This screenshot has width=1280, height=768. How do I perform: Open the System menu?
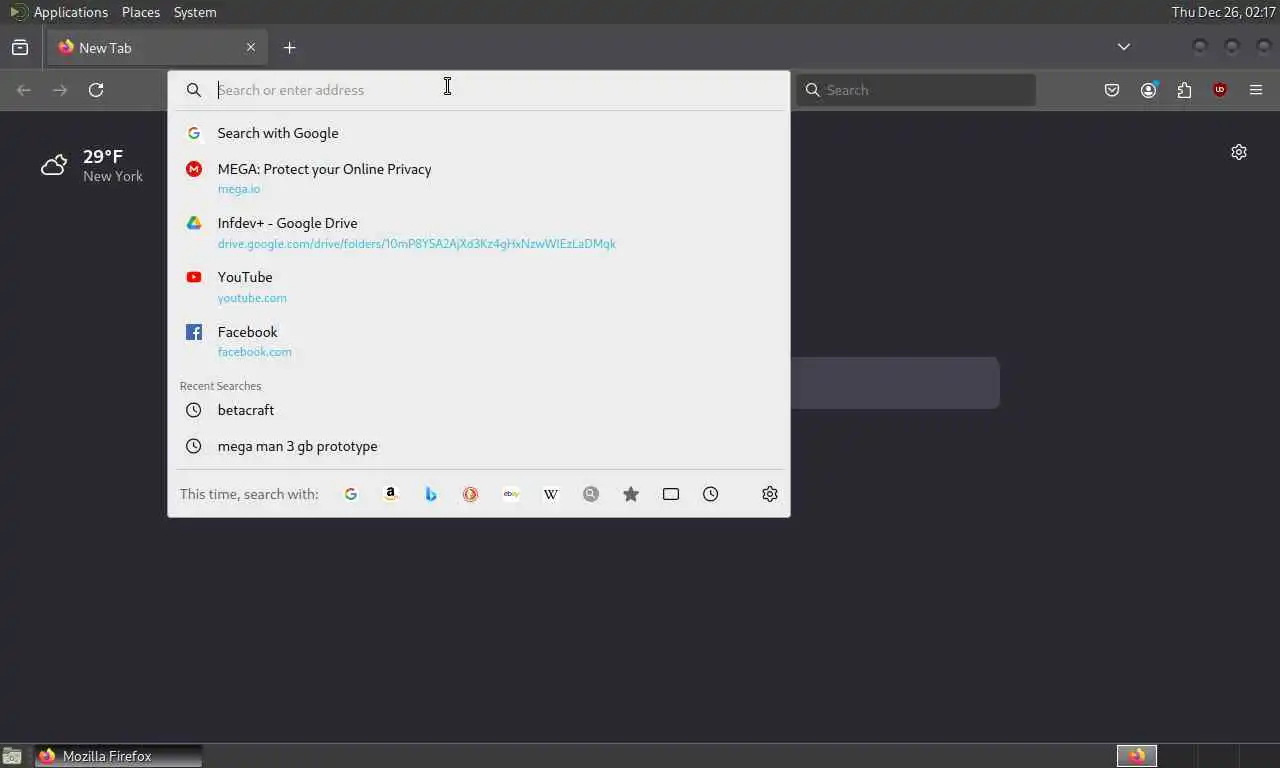(195, 12)
